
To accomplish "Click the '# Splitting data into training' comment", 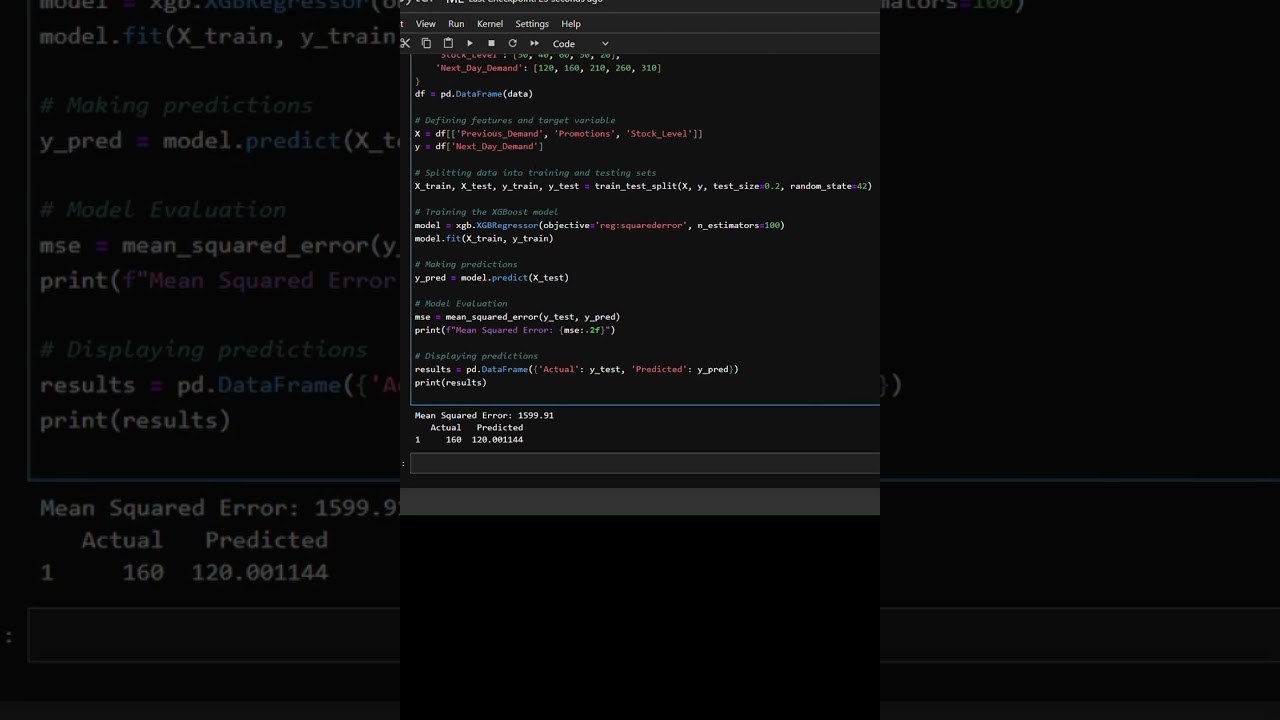I will (536, 173).
